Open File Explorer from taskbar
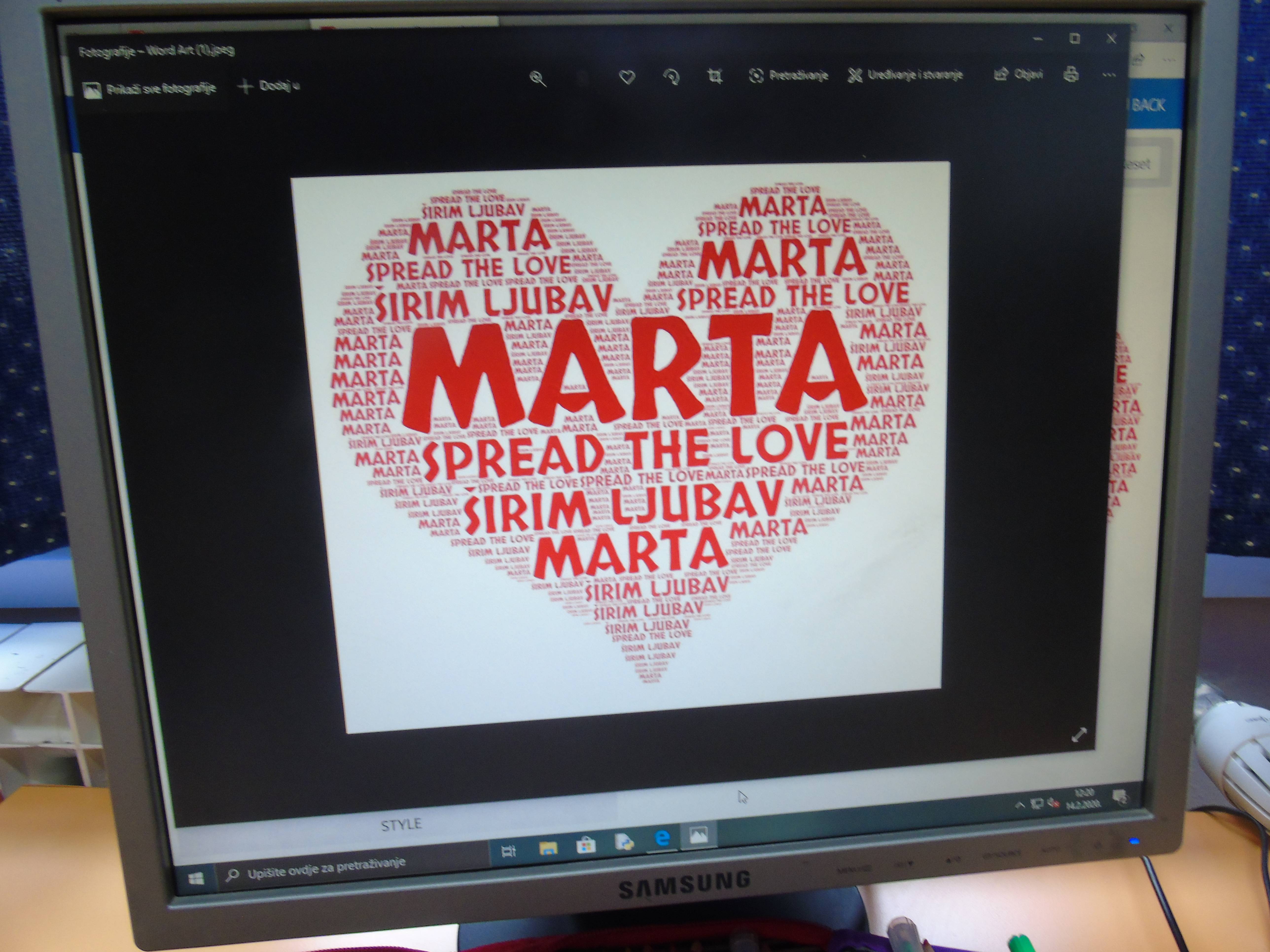The height and width of the screenshot is (952, 1270). pos(548,848)
